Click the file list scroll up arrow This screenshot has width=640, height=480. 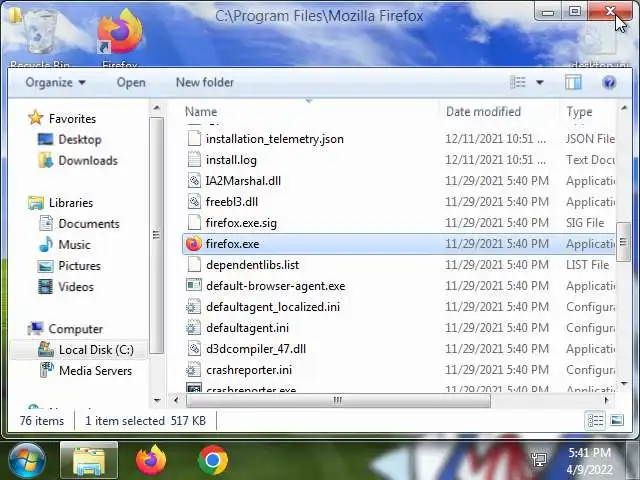coord(624,108)
